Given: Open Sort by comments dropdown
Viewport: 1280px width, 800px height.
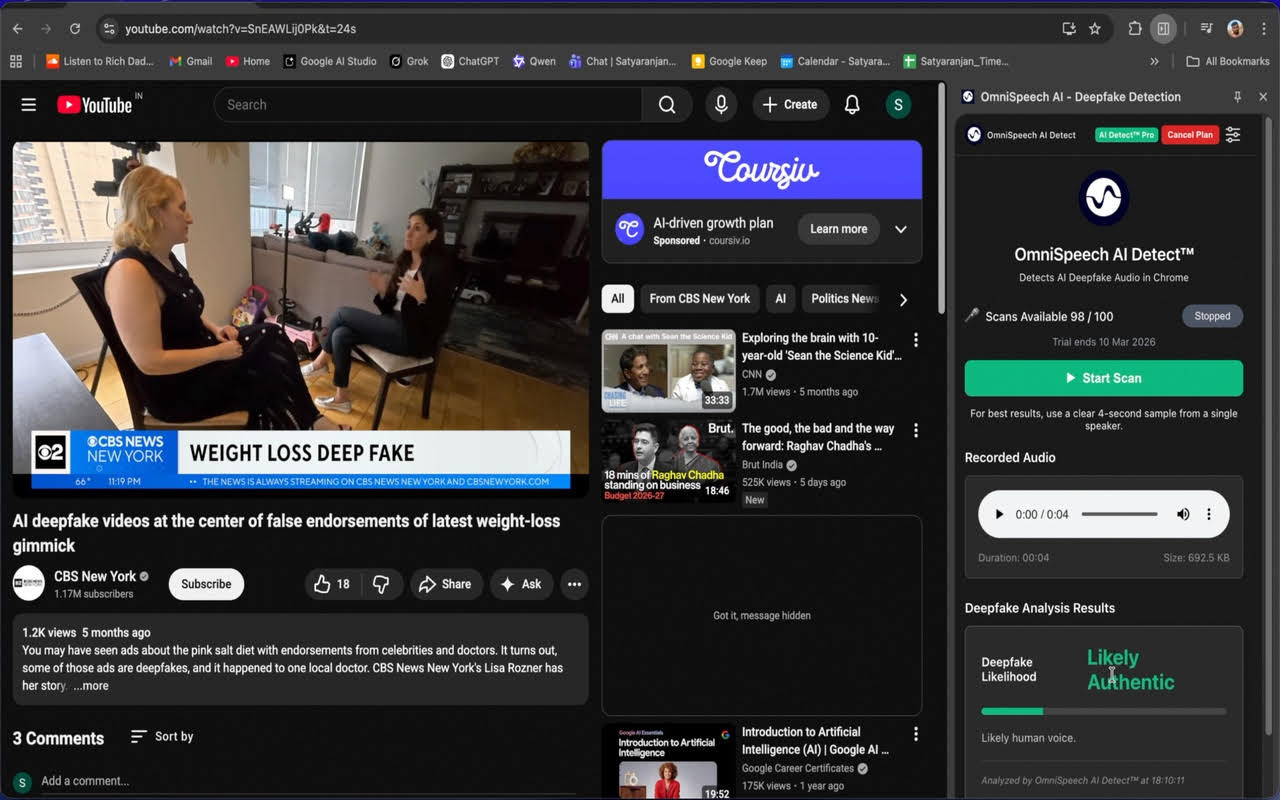Looking at the screenshot, I should 162,737.
